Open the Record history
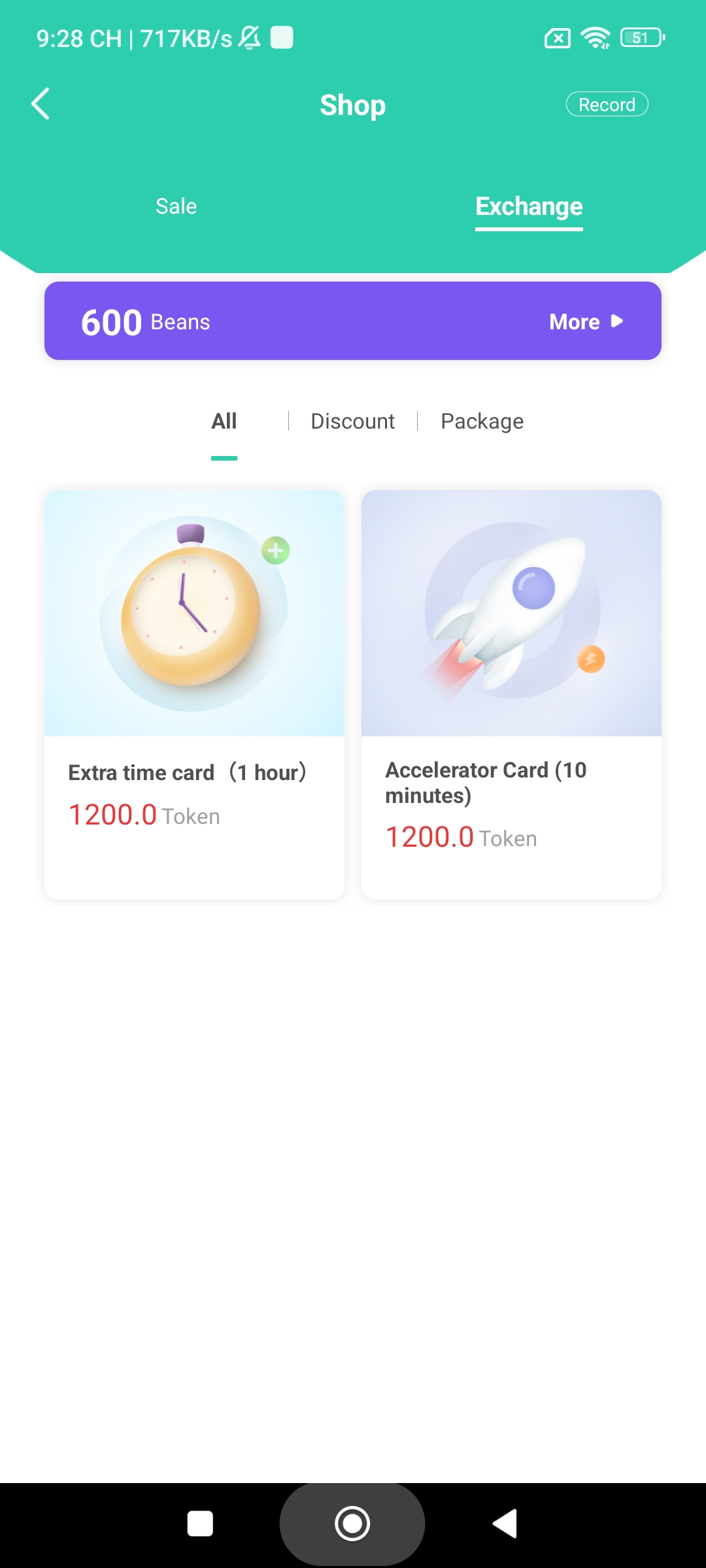 607,105
